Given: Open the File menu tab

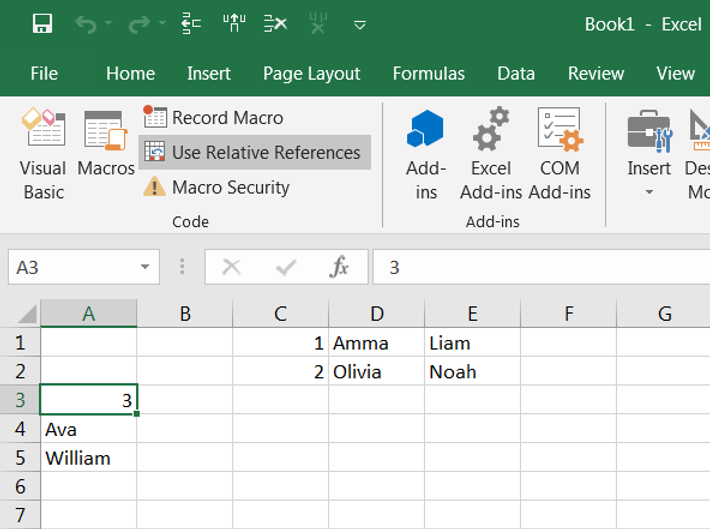Looking at the screenshot, I should (44, 73).
